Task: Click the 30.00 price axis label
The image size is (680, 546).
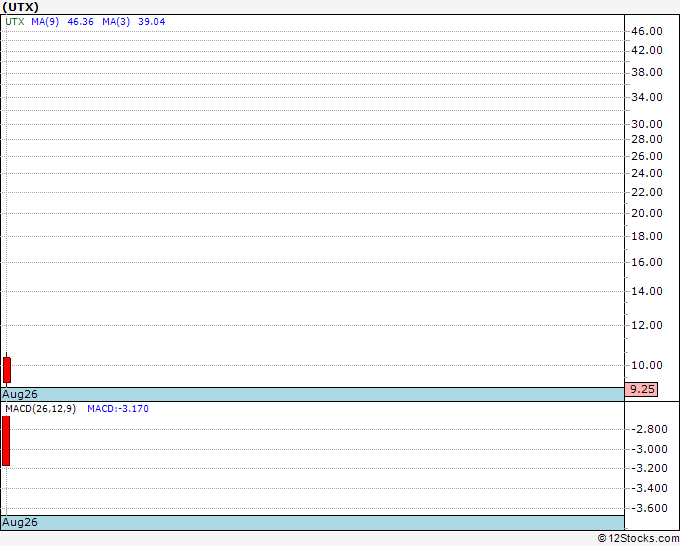Action: coord(647,124)
